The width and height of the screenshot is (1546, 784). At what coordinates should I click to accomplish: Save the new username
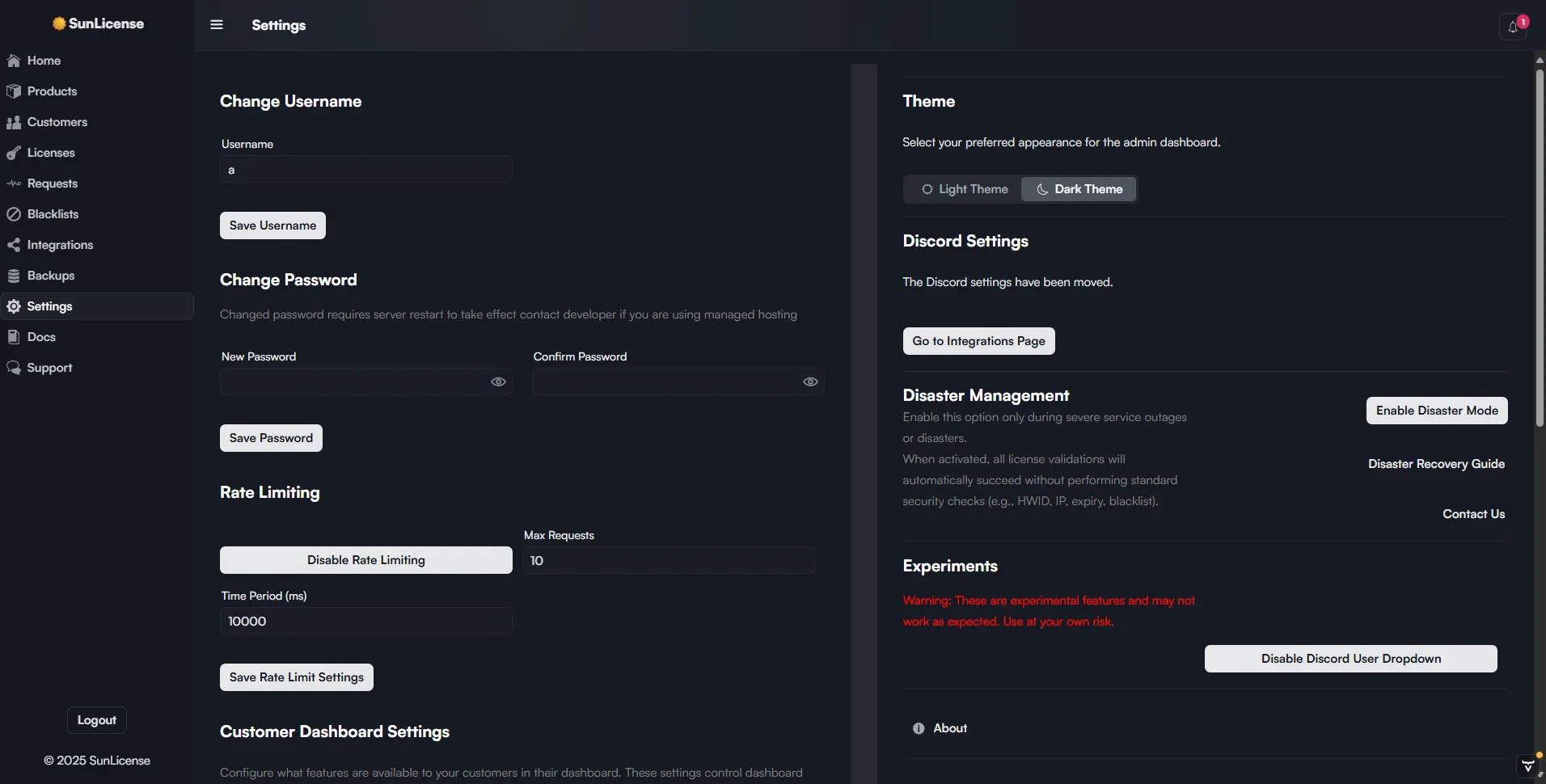pyautogui.click(x=272, y=226)
